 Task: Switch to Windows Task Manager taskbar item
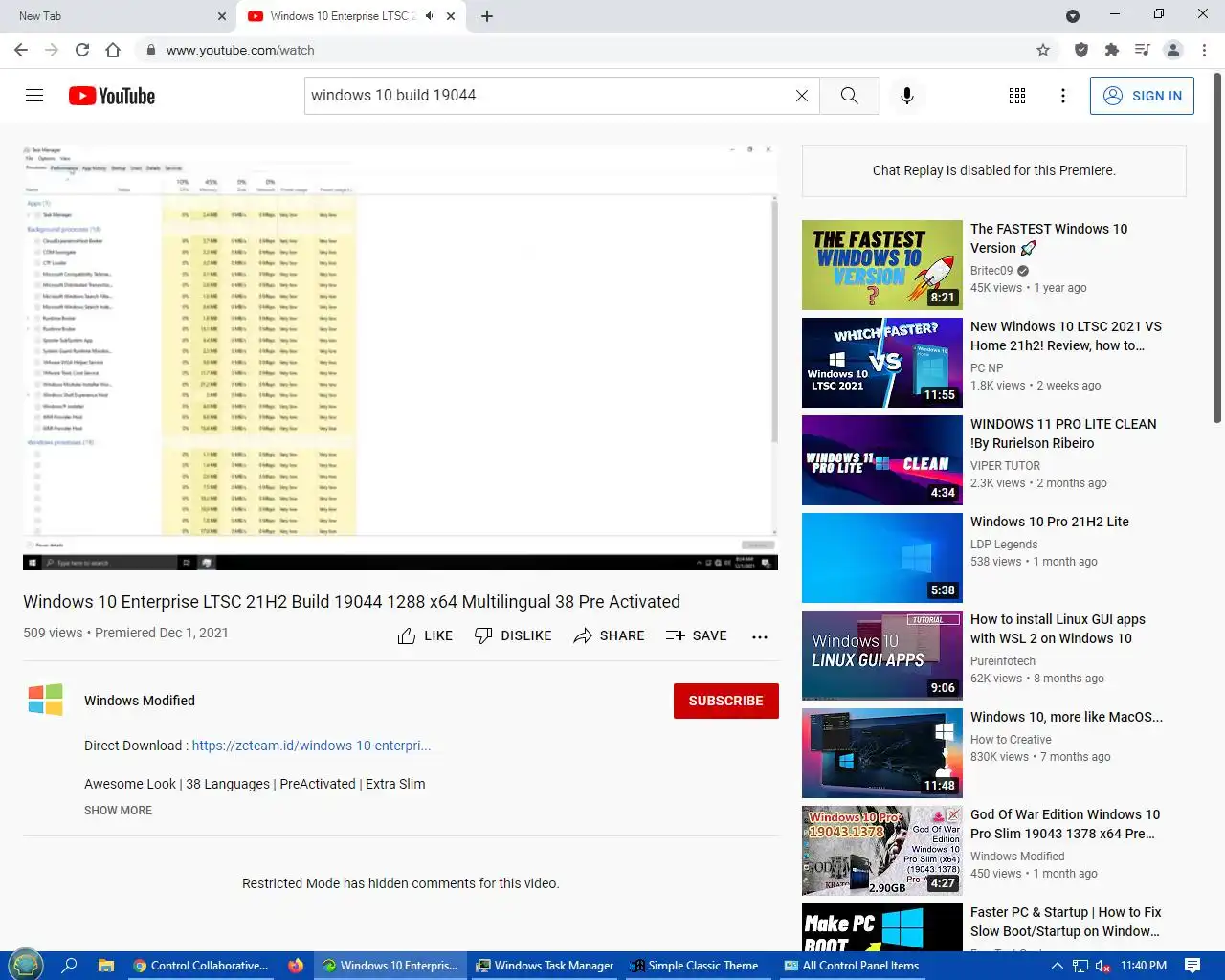(546, 966)
